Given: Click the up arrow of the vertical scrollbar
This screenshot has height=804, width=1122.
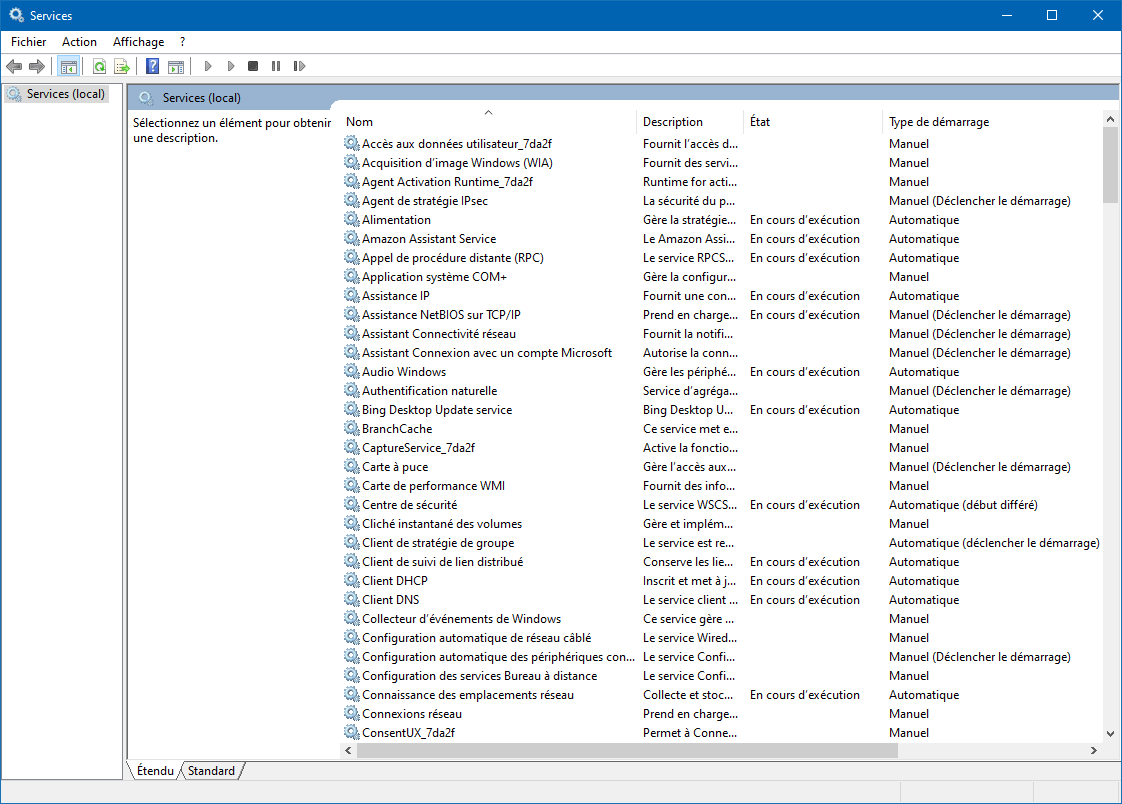Looking at the screenshot, I should coord(1111,119).
